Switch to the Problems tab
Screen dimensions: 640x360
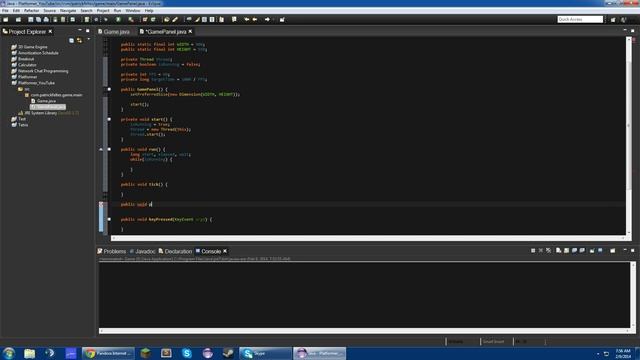[x=111, y=251]
